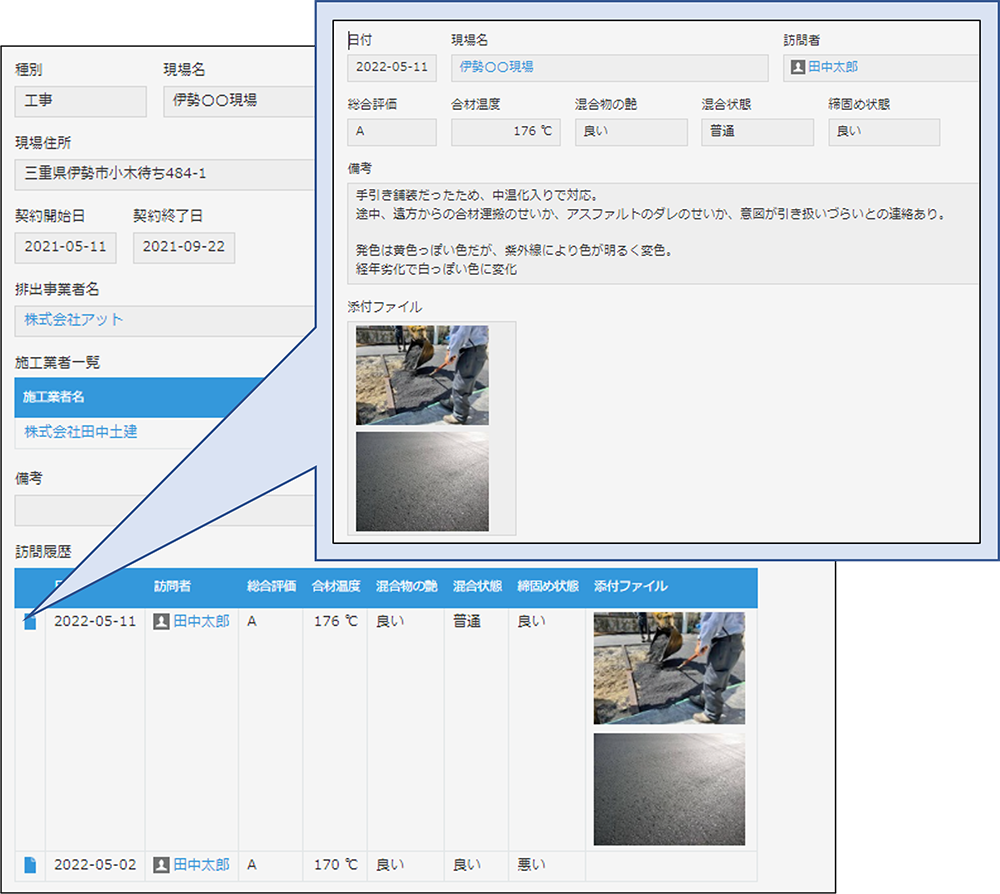The height and width of the screenshot is (894, 1000).
Task: Click the person icon in the 2022-05-11 history row
Action: click(x=161, y=620)
